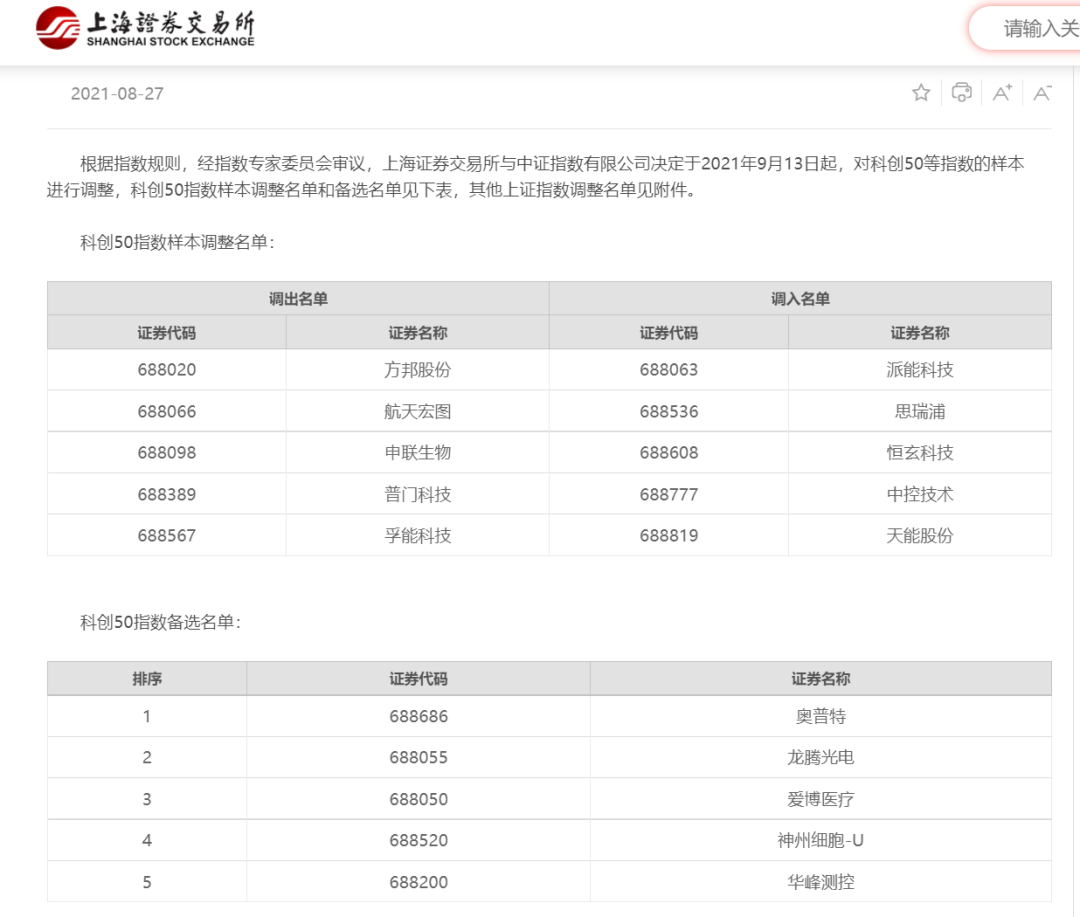1080x917 pixels.
Task: Select rank 3 cell of 爱博医疗 row
Action: tap(147, 799)
